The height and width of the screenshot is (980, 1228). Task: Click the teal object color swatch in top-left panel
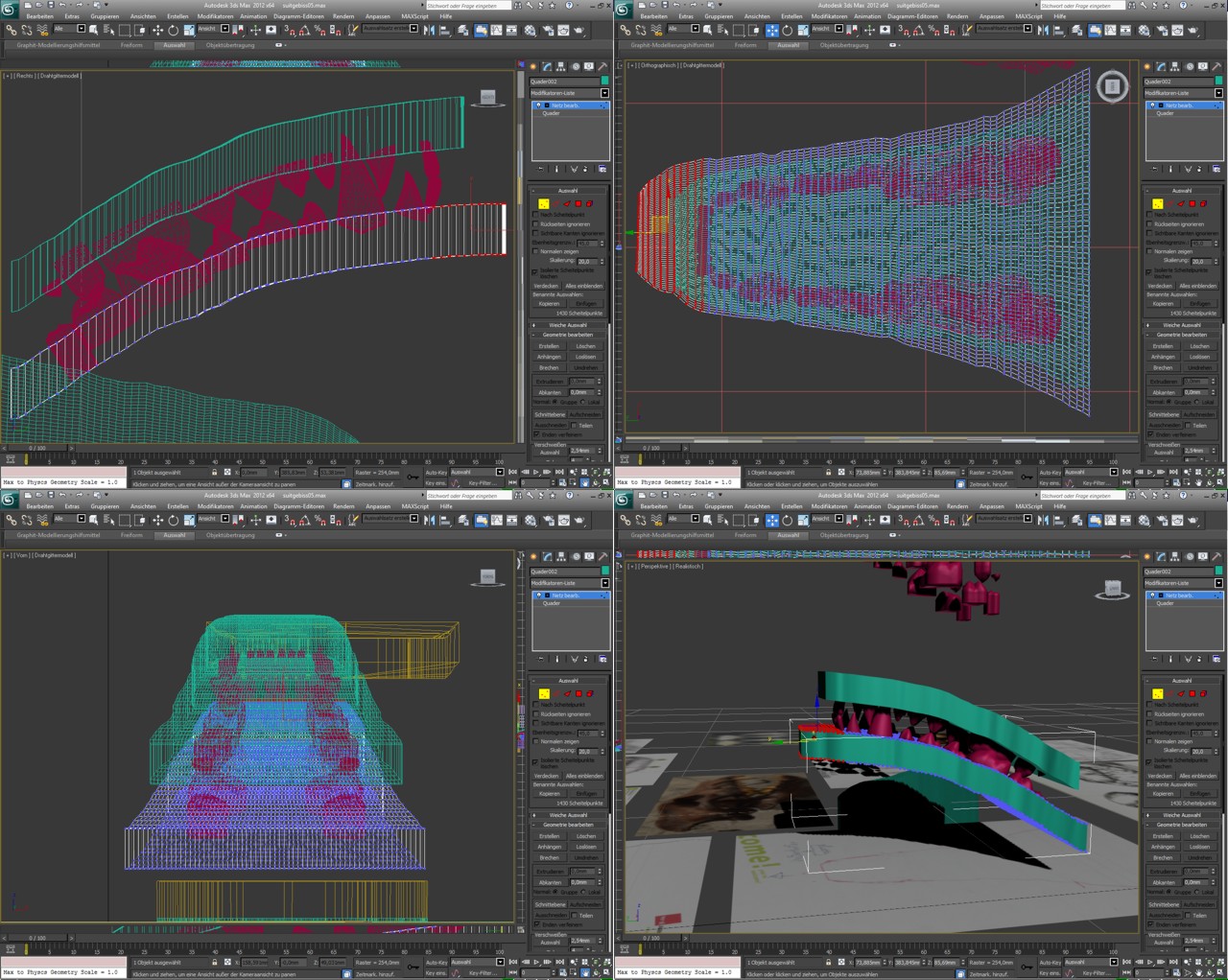(x=604, y=82)
